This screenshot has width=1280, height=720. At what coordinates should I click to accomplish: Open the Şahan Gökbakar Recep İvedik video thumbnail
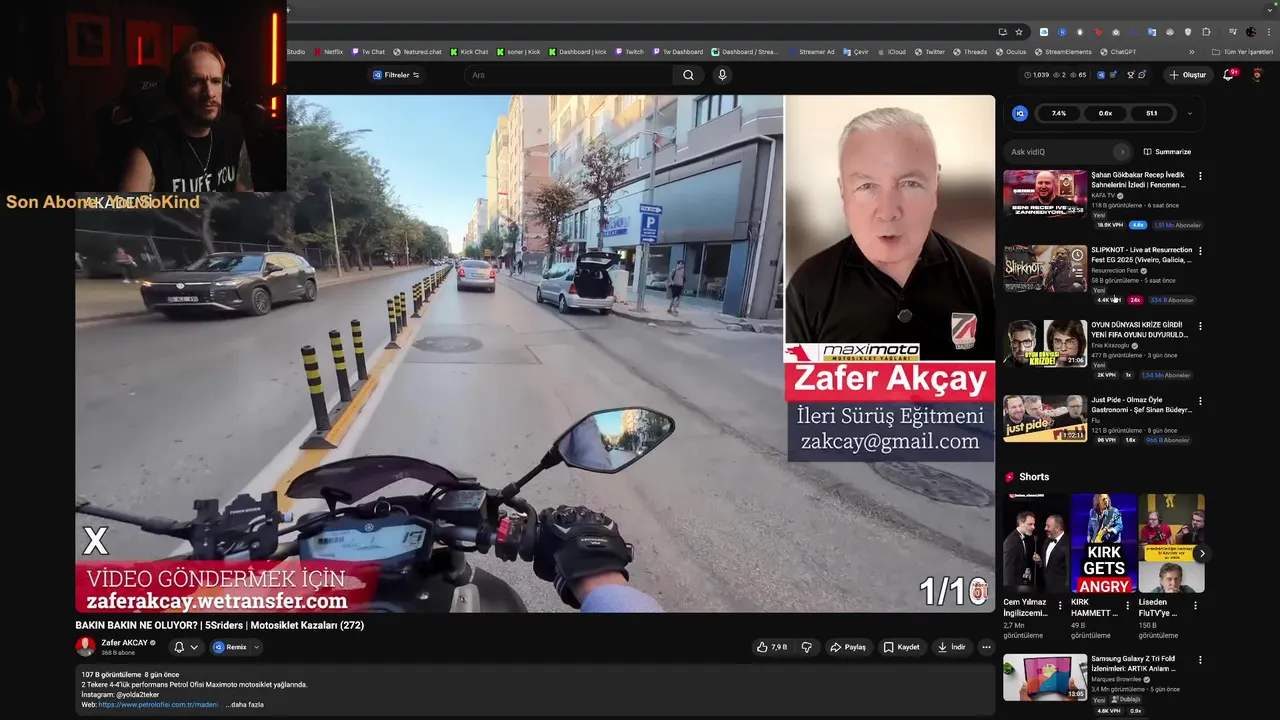1045,193
